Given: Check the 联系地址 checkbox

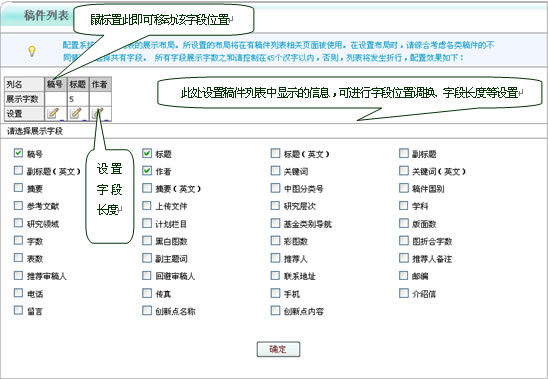Looking at the screenshot, I should pyautogui.click(x=275, y=276).
